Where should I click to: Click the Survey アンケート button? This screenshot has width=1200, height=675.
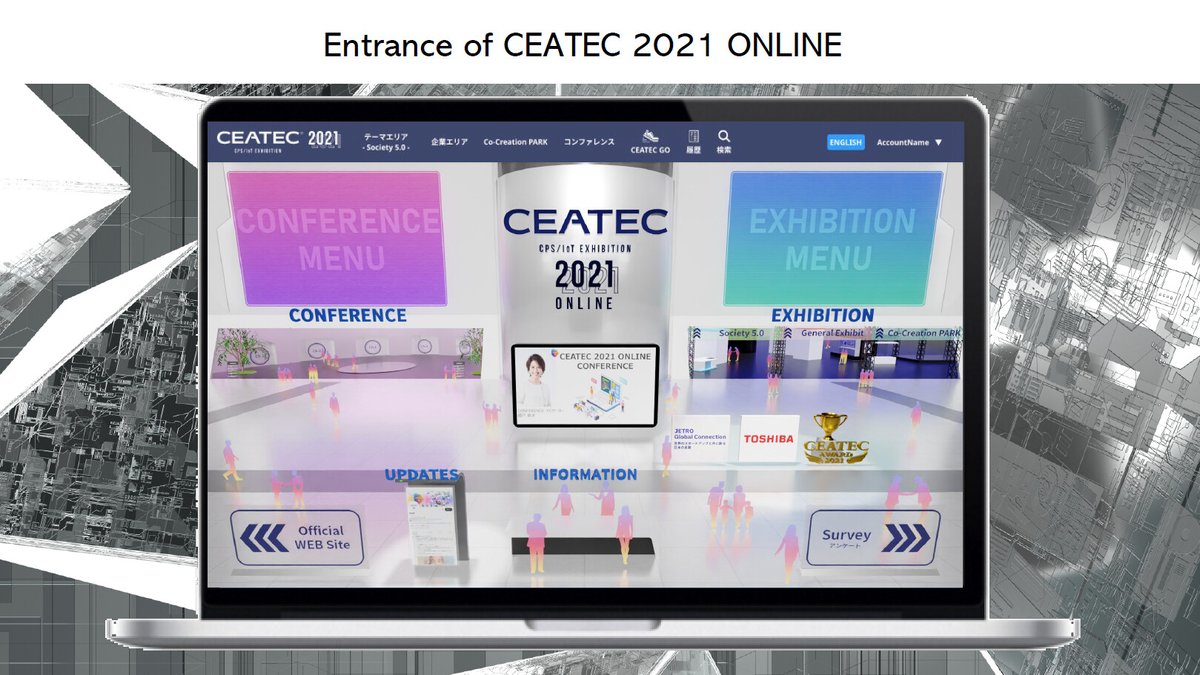point(874,538)
